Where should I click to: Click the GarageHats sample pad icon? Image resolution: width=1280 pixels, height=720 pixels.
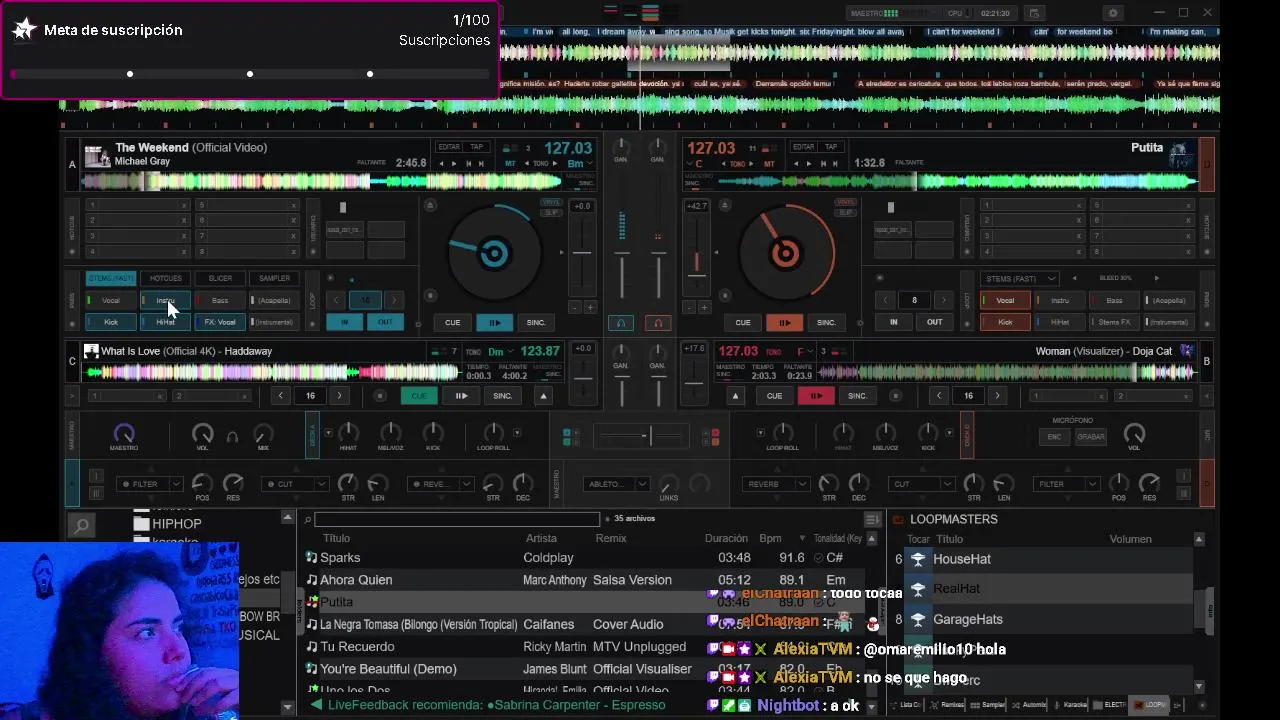(917, 619)
